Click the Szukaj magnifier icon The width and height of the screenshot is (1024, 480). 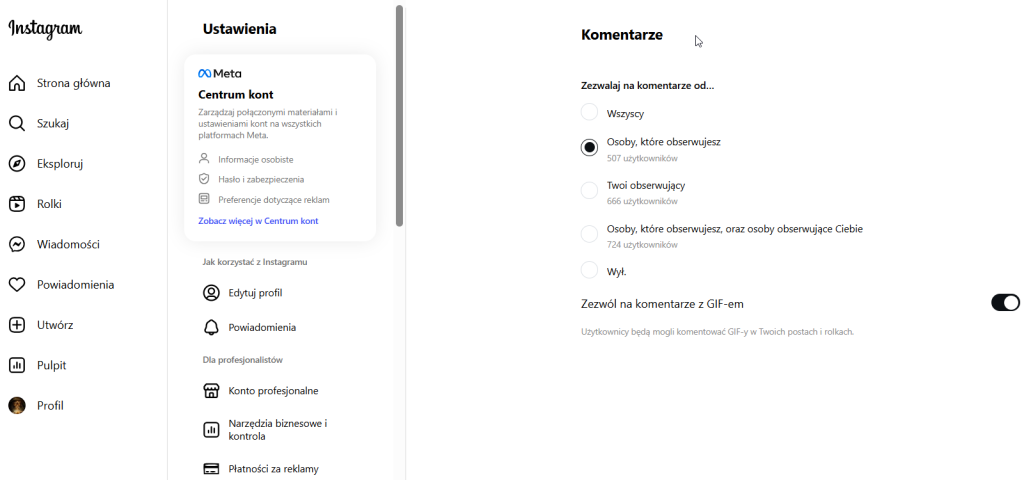[x=17, y=124]
